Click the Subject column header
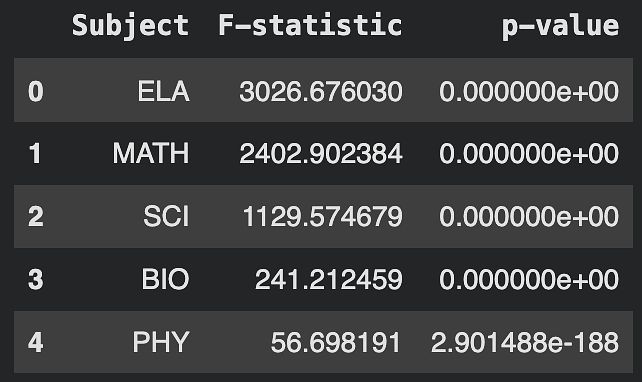642x382 pixels. click(131, 26)
